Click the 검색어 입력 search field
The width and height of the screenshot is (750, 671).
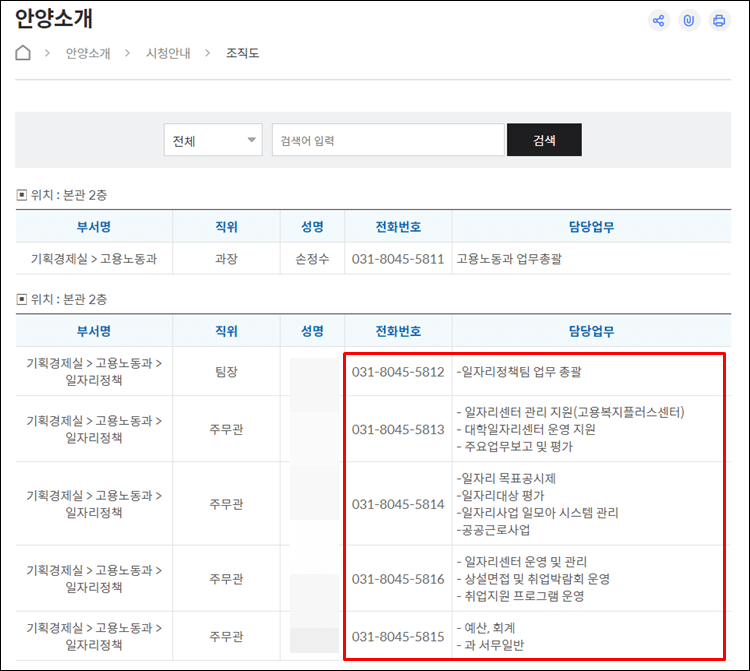(x=388, y=140)
